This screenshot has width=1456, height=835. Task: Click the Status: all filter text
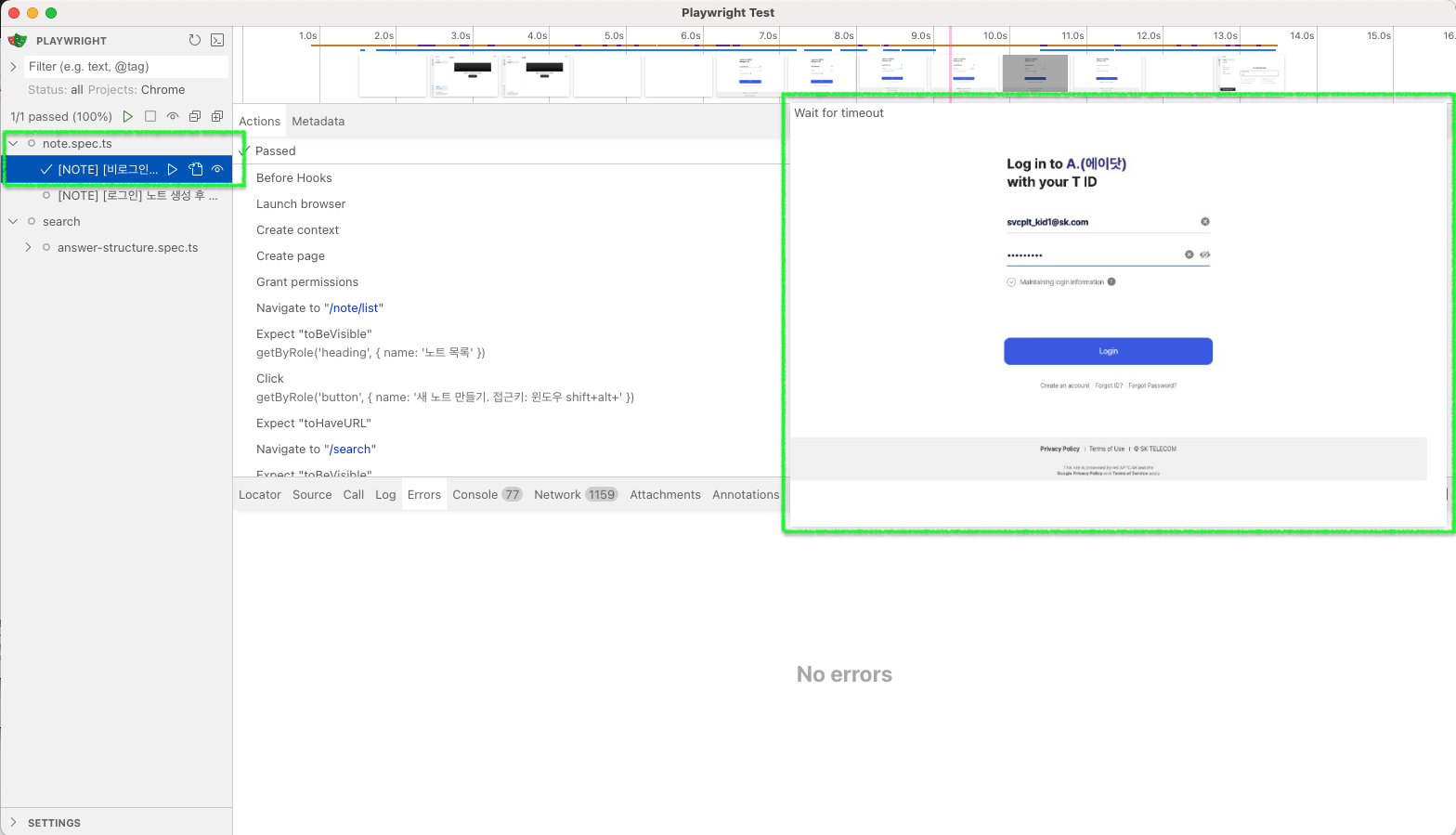pyautogui.click(x=56, y=89)
